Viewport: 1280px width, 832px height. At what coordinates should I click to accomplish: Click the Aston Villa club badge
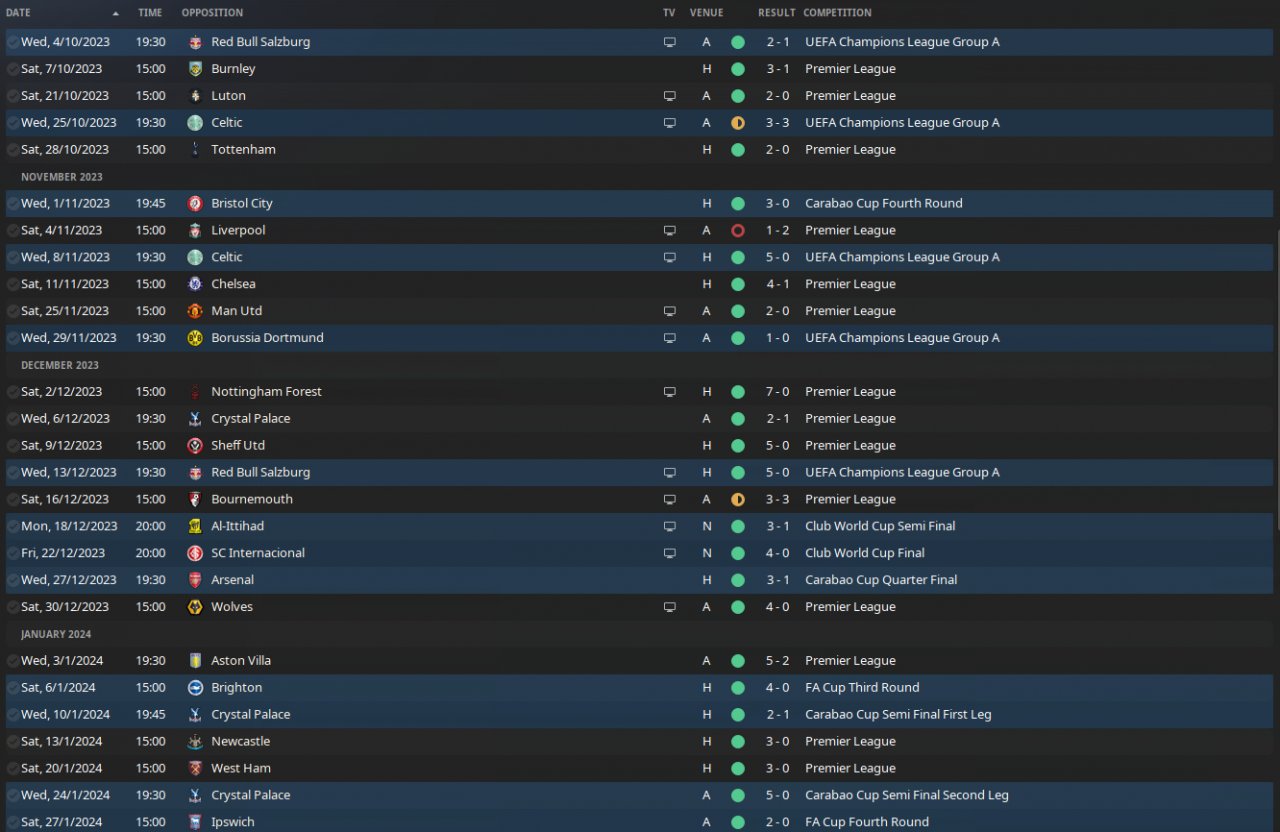[195, 661]
